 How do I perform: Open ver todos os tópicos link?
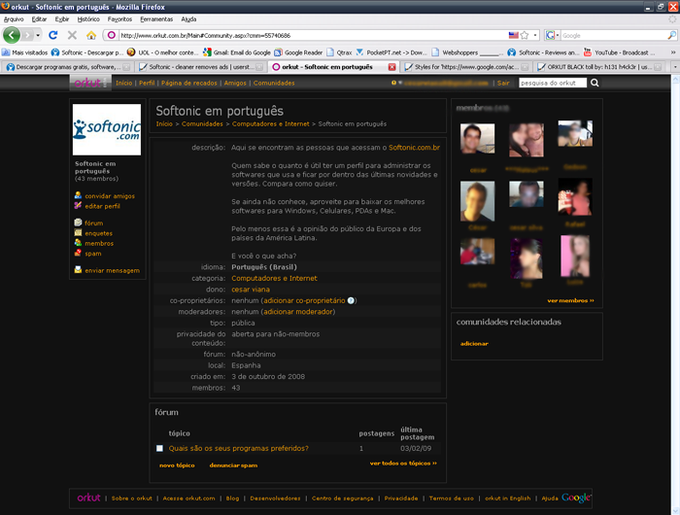point(403,463)
